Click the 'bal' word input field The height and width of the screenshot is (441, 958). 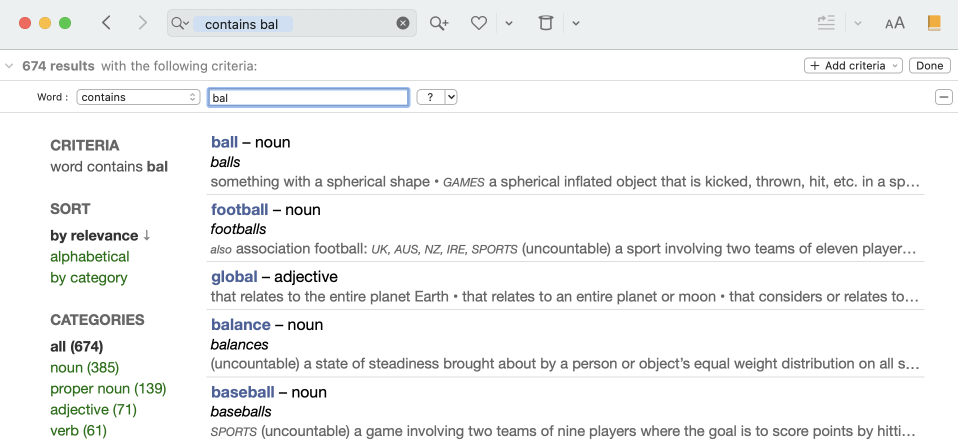coord(308,97)
